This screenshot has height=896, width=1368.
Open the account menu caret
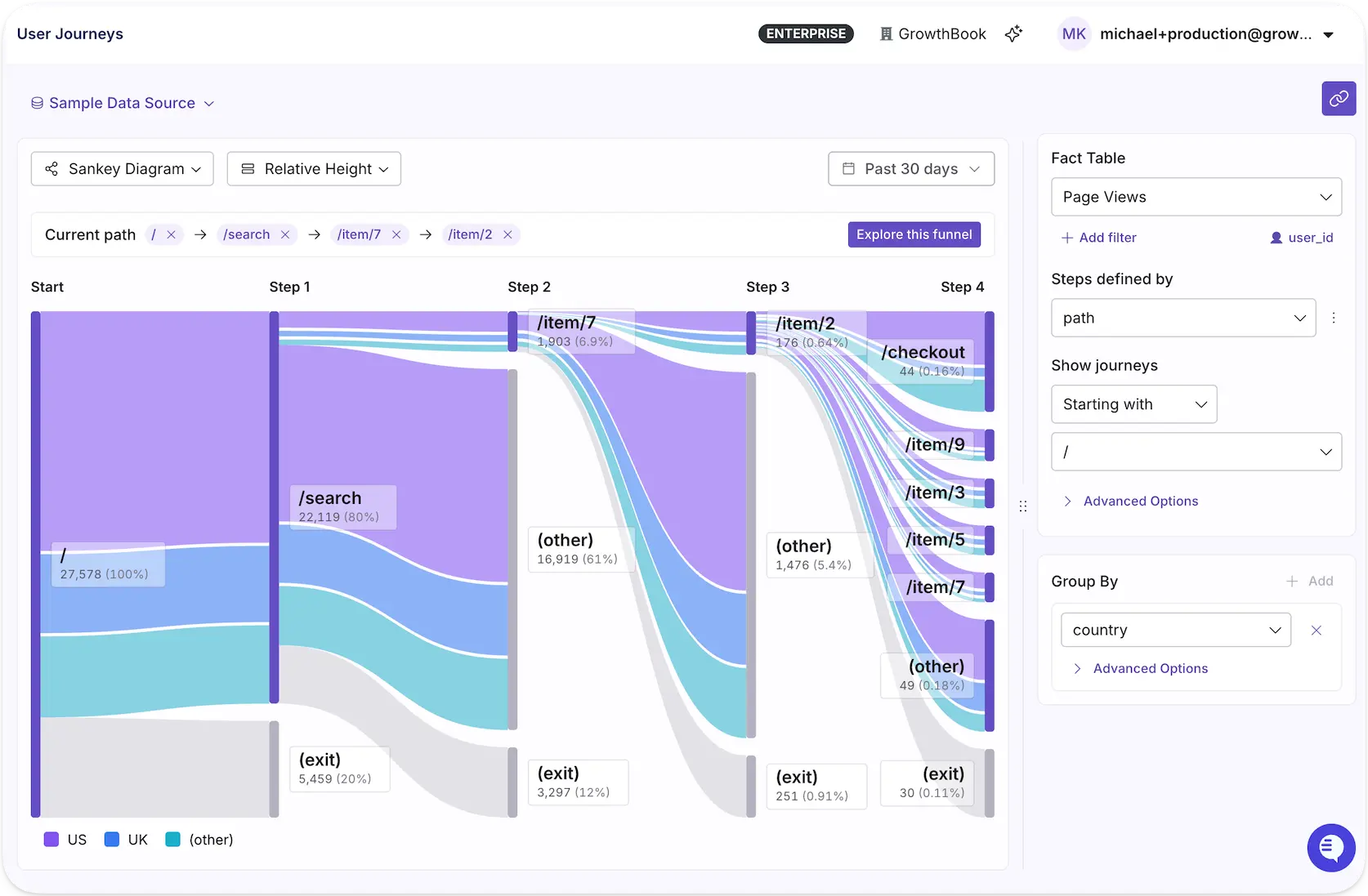coord(1329,34)
